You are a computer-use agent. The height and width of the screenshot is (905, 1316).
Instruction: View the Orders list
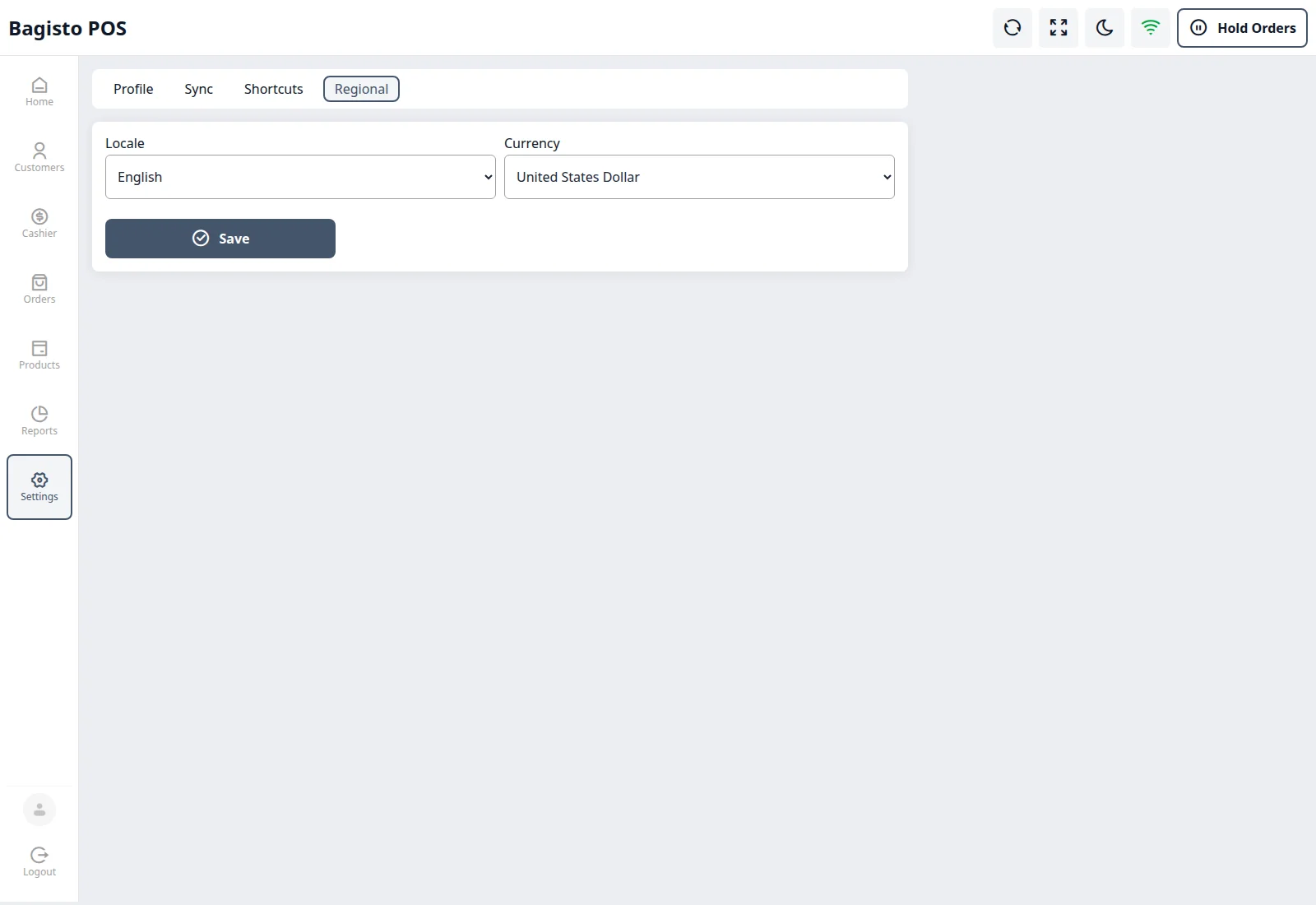39,290
